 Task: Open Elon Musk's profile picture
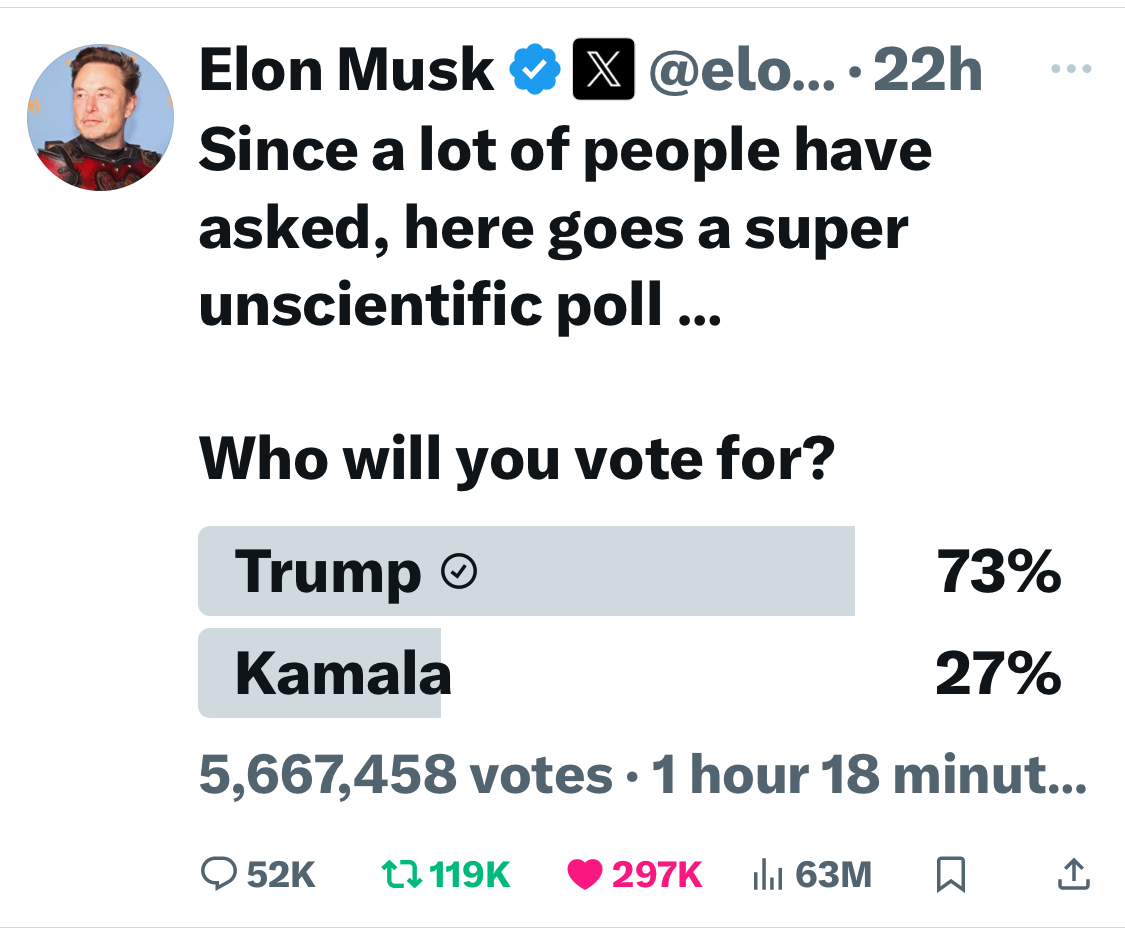(100, 118)
